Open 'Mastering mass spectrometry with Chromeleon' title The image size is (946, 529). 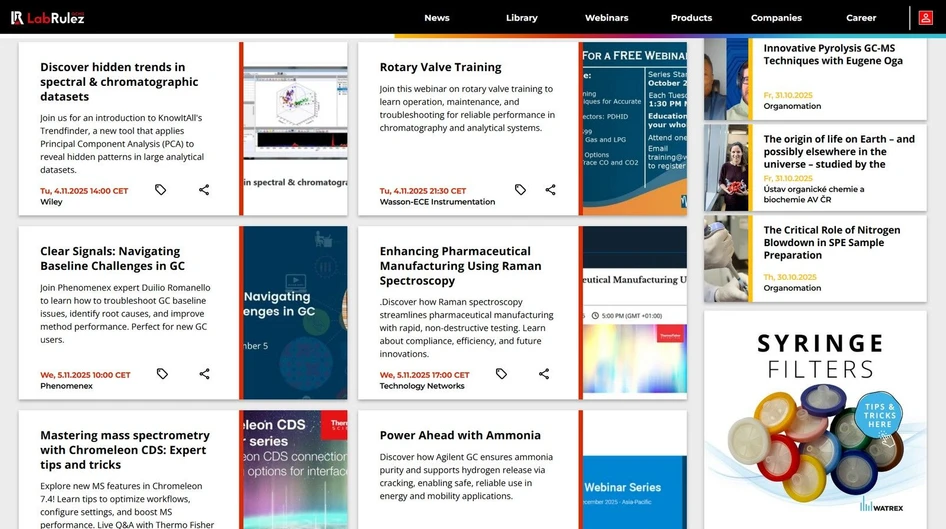pos(125,449)
